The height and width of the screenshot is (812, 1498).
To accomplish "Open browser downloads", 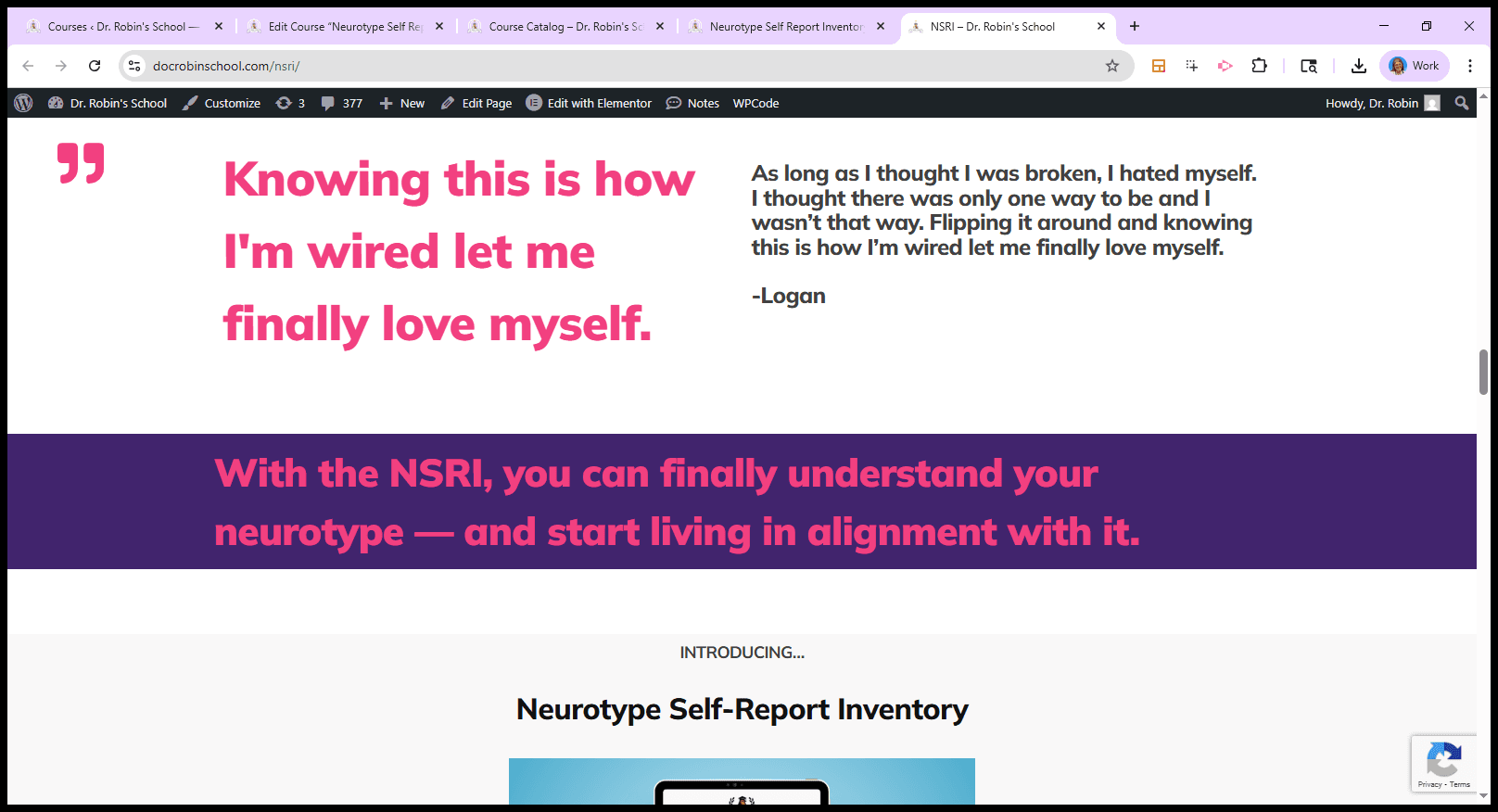I will click(x=1359, y=66).
